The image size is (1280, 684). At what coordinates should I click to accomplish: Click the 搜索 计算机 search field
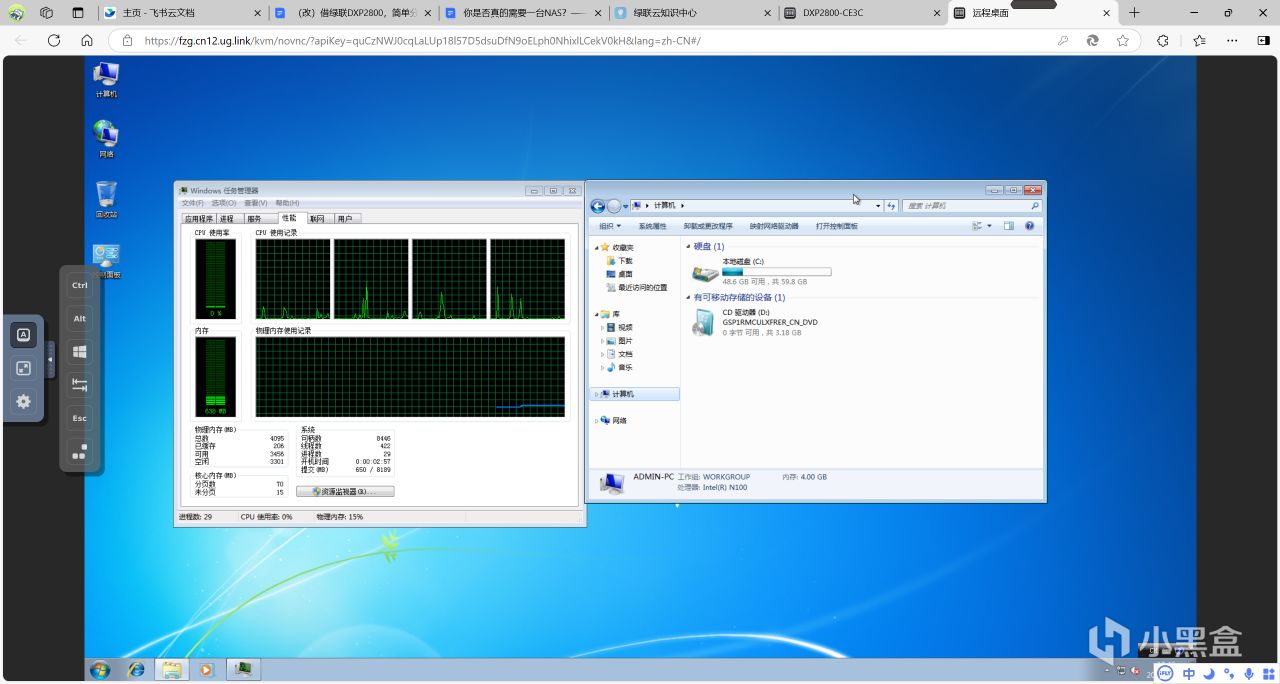click(965, 206)
